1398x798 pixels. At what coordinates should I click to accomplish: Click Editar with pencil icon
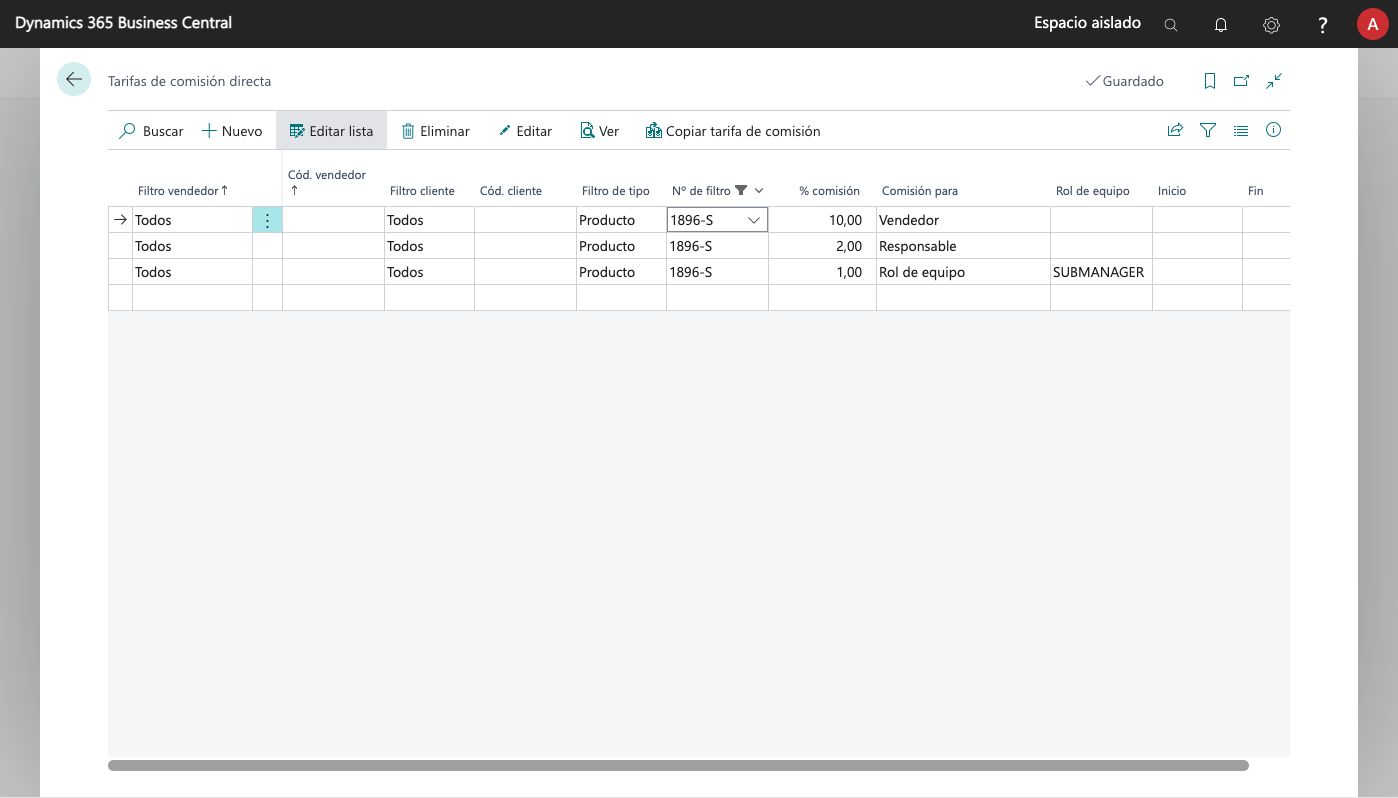tap(525, 131)
